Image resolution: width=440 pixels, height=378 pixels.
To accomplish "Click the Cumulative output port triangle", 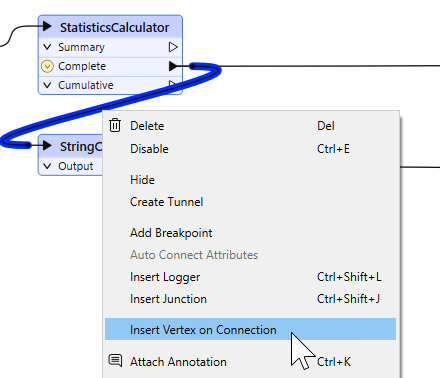I will [173, 84].
